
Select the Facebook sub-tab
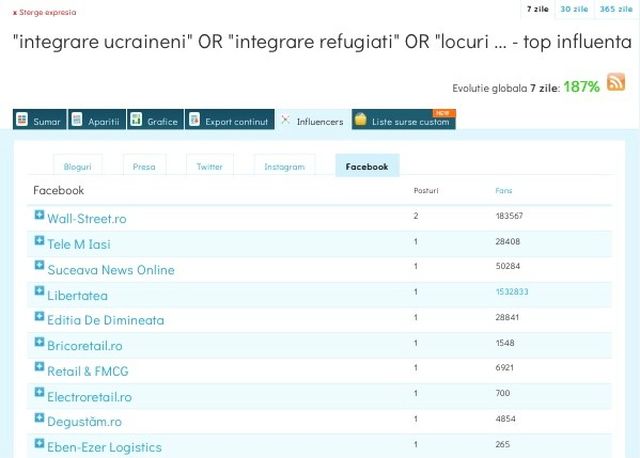(x=367, y=166)
